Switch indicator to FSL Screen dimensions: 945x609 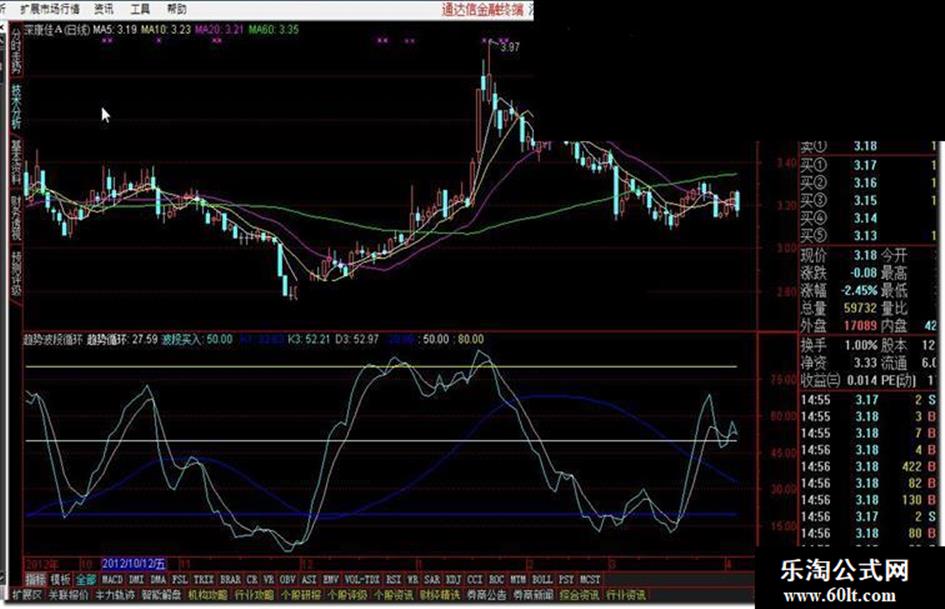(x=180, y=579)
